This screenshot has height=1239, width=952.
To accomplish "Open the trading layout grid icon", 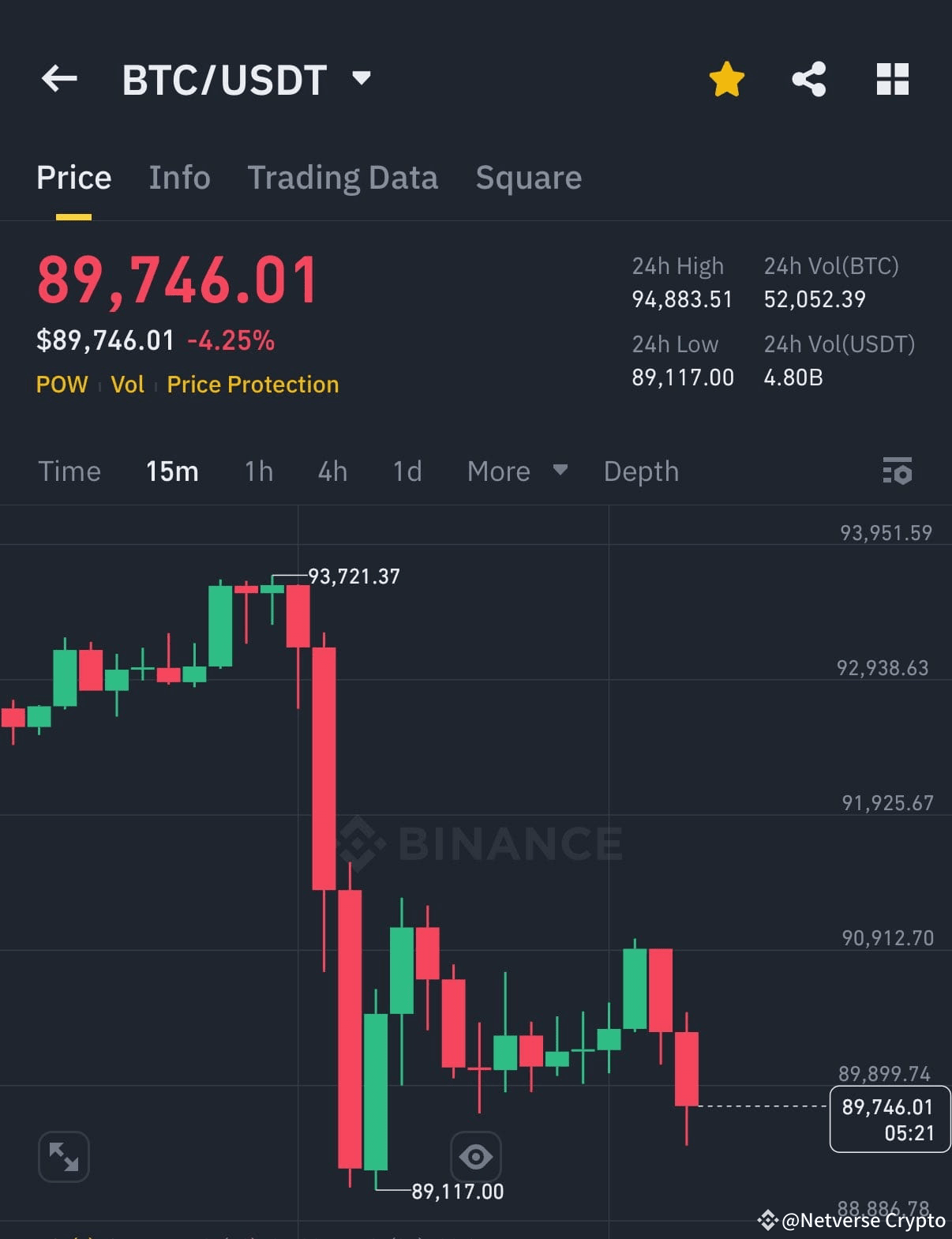I will [x=891, y=78].
